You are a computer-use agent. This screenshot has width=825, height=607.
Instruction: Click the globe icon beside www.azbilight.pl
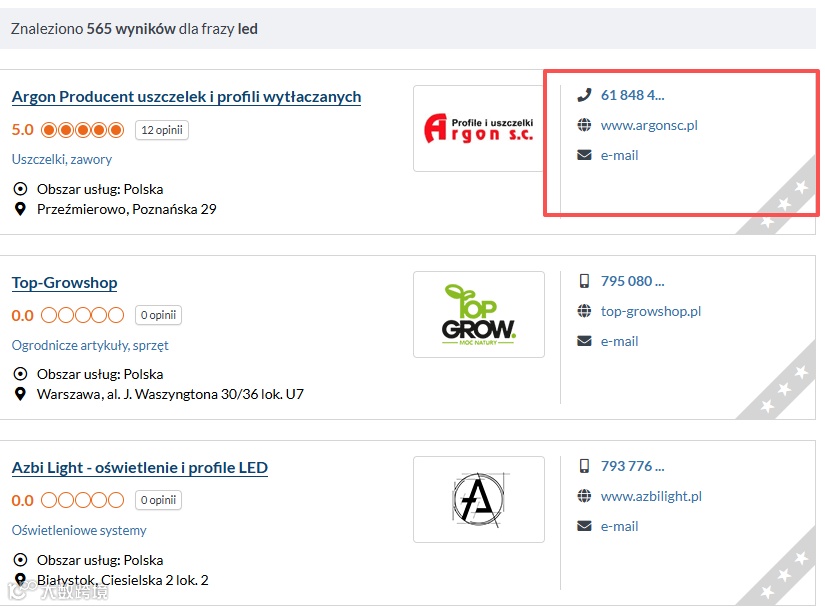[x=584, y=496]
